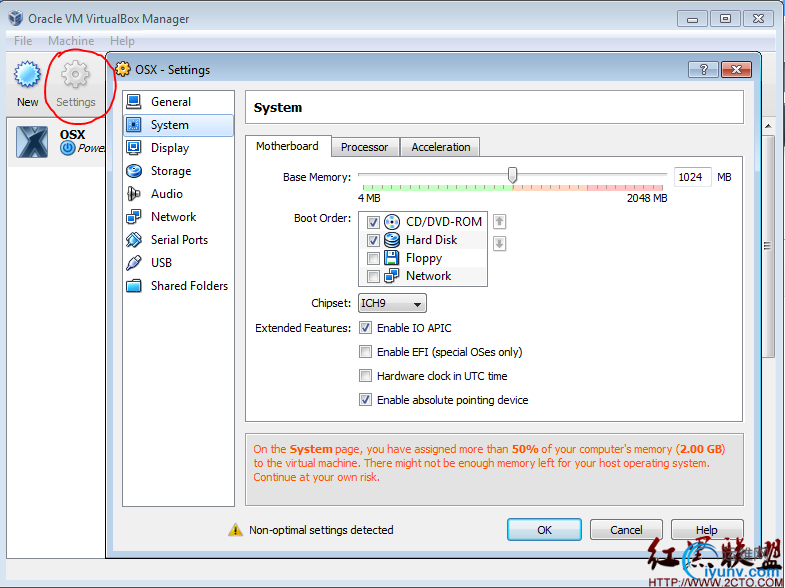Click the yellow warning triangle icon

pyautogui.click(x=235, y=529)
